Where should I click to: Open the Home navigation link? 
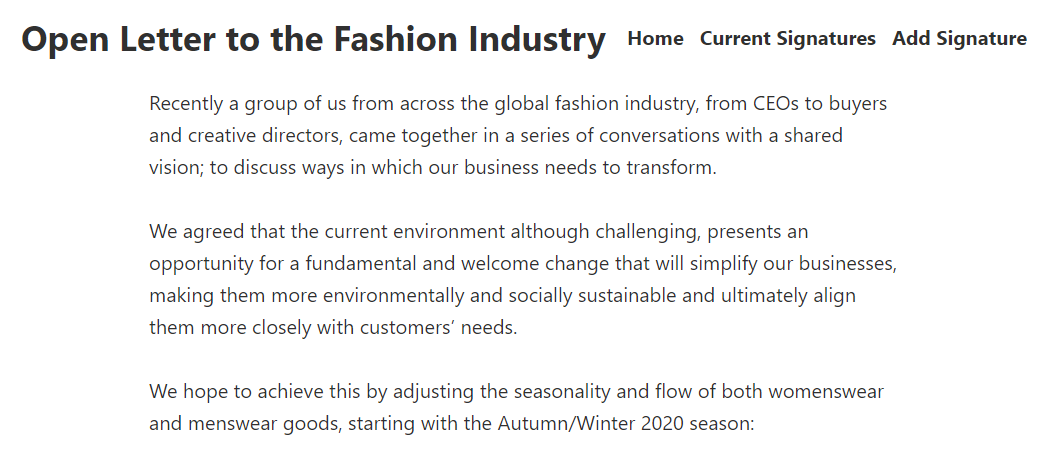point(655,38)
